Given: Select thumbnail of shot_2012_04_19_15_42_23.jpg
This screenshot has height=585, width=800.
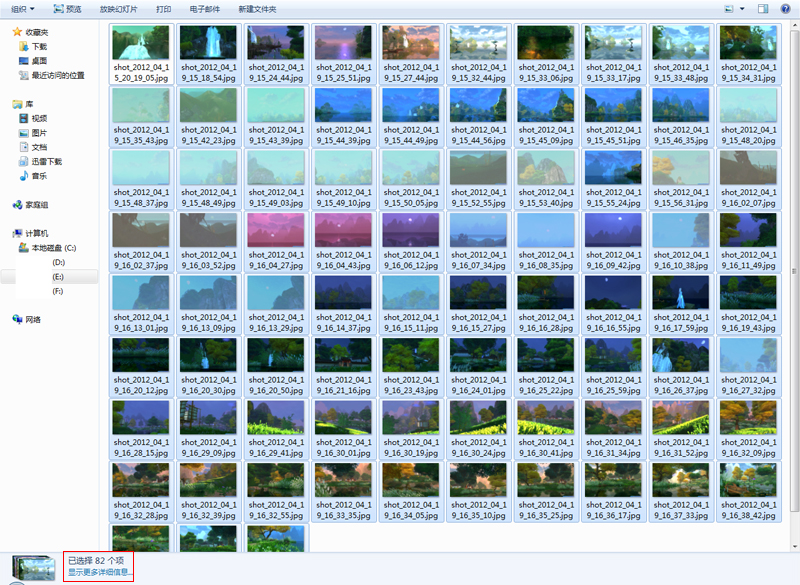Looking at the screenshot, I should coord(208,105).
